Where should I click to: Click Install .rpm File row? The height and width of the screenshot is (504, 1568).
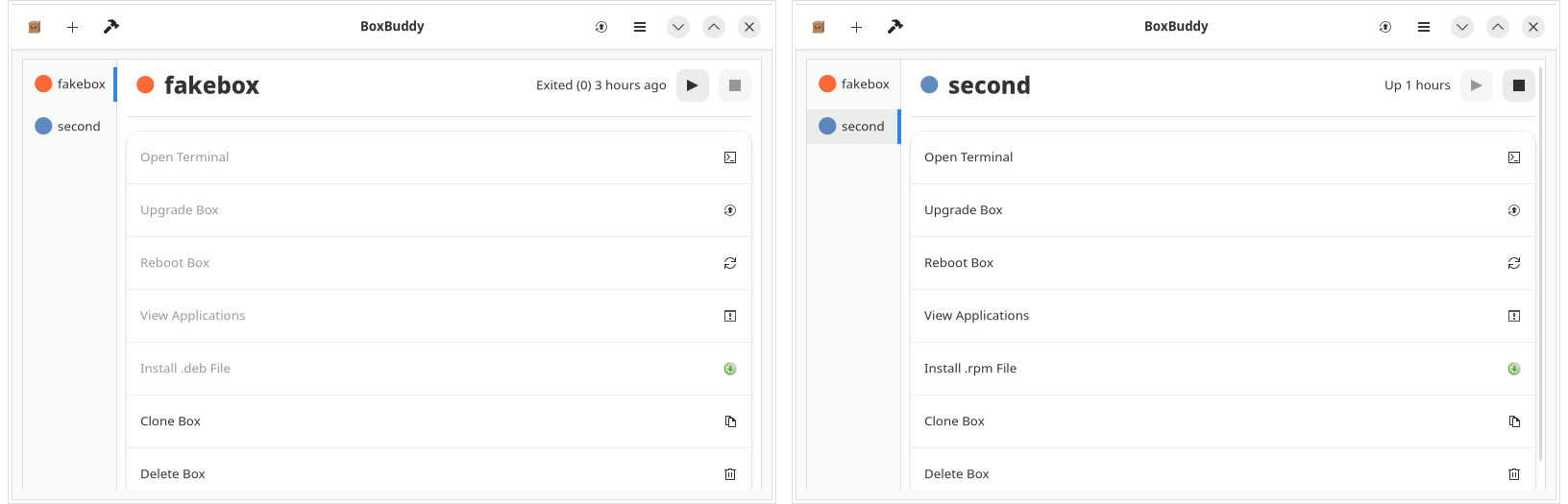click(x=1223, y=369)
